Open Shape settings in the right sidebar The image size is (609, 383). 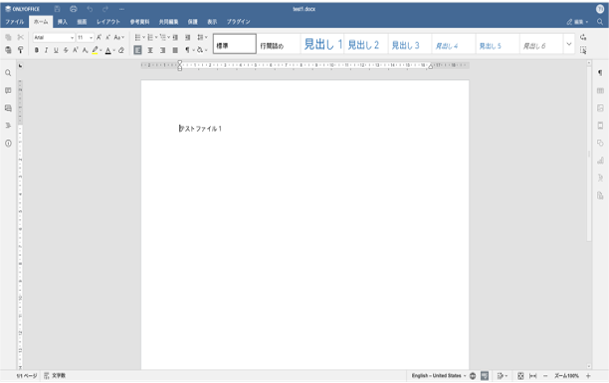pyautogui.click(x=600, y=143)
